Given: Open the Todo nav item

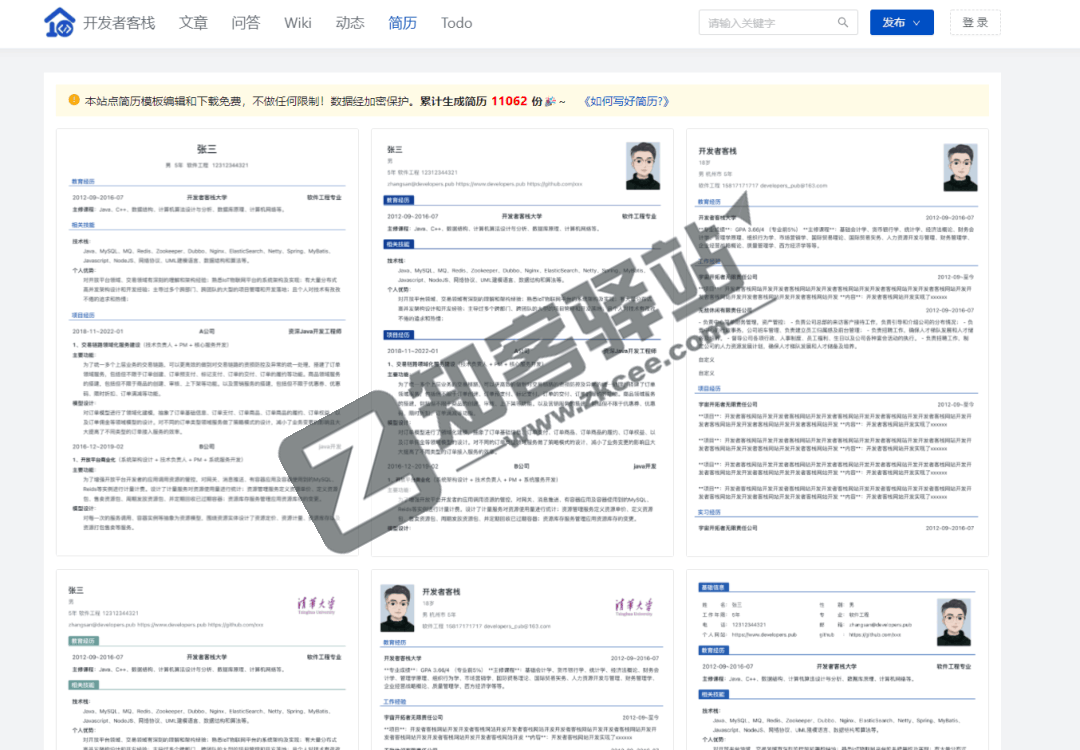Looking at the screenshot, I should tap(457, 23).
